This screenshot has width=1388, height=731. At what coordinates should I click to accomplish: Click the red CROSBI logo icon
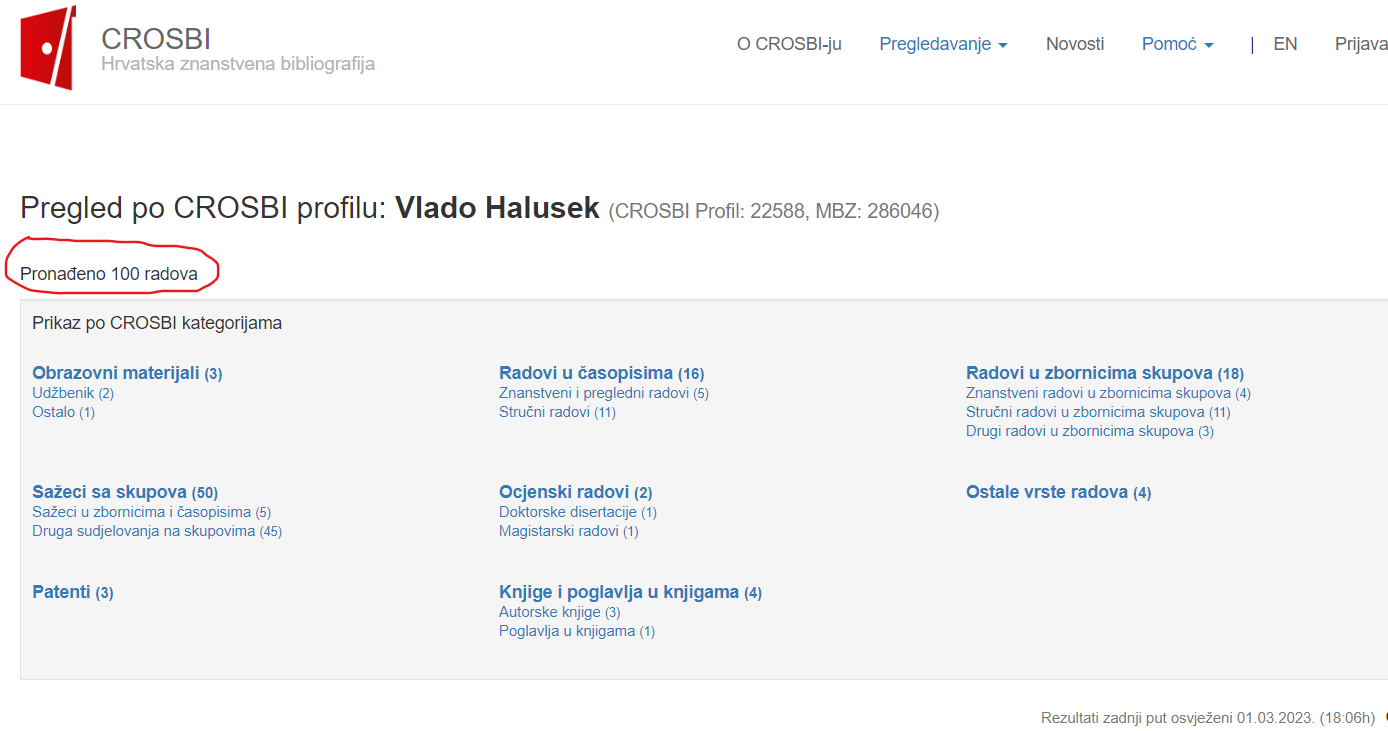tap(48, 47)
